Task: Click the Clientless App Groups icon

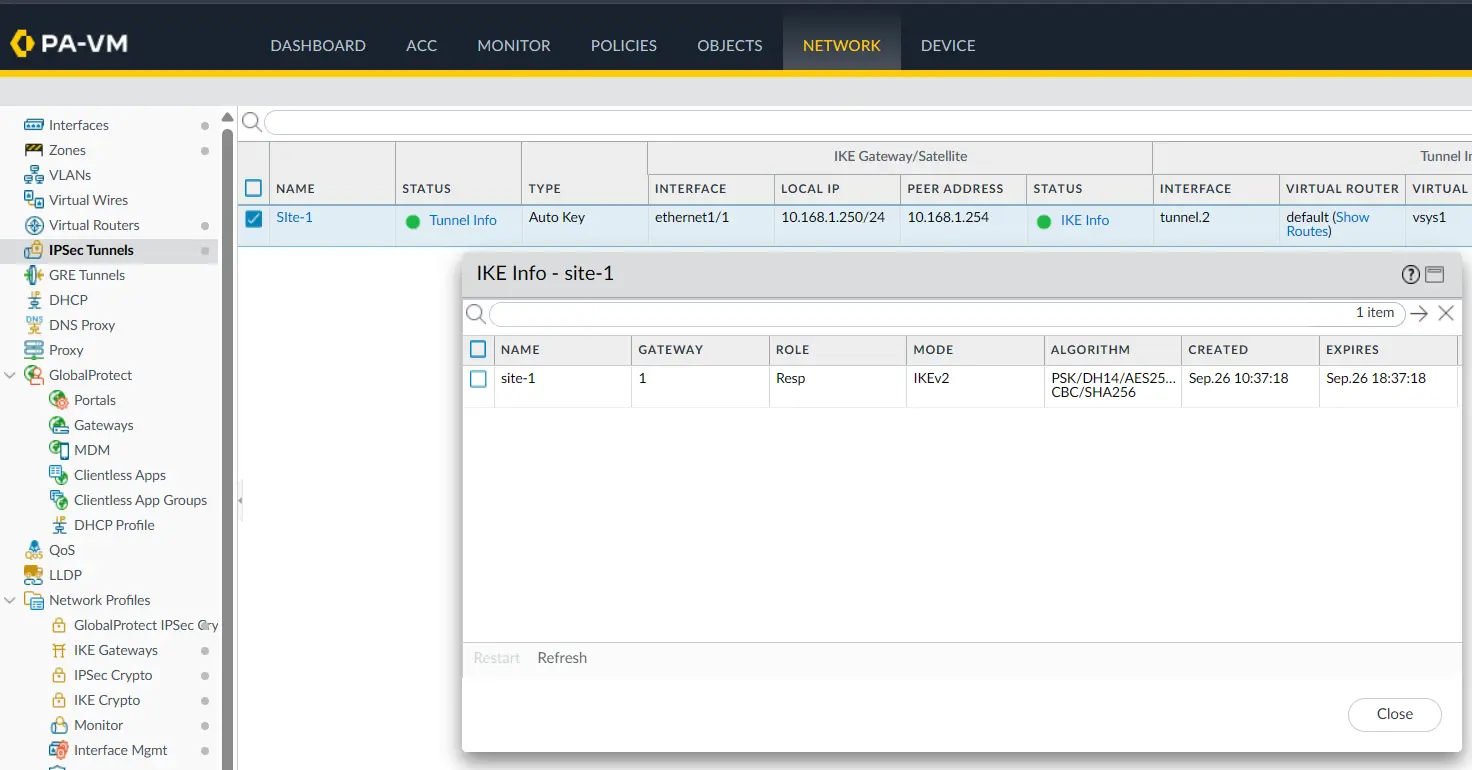Action: click(x=59, y=500)
